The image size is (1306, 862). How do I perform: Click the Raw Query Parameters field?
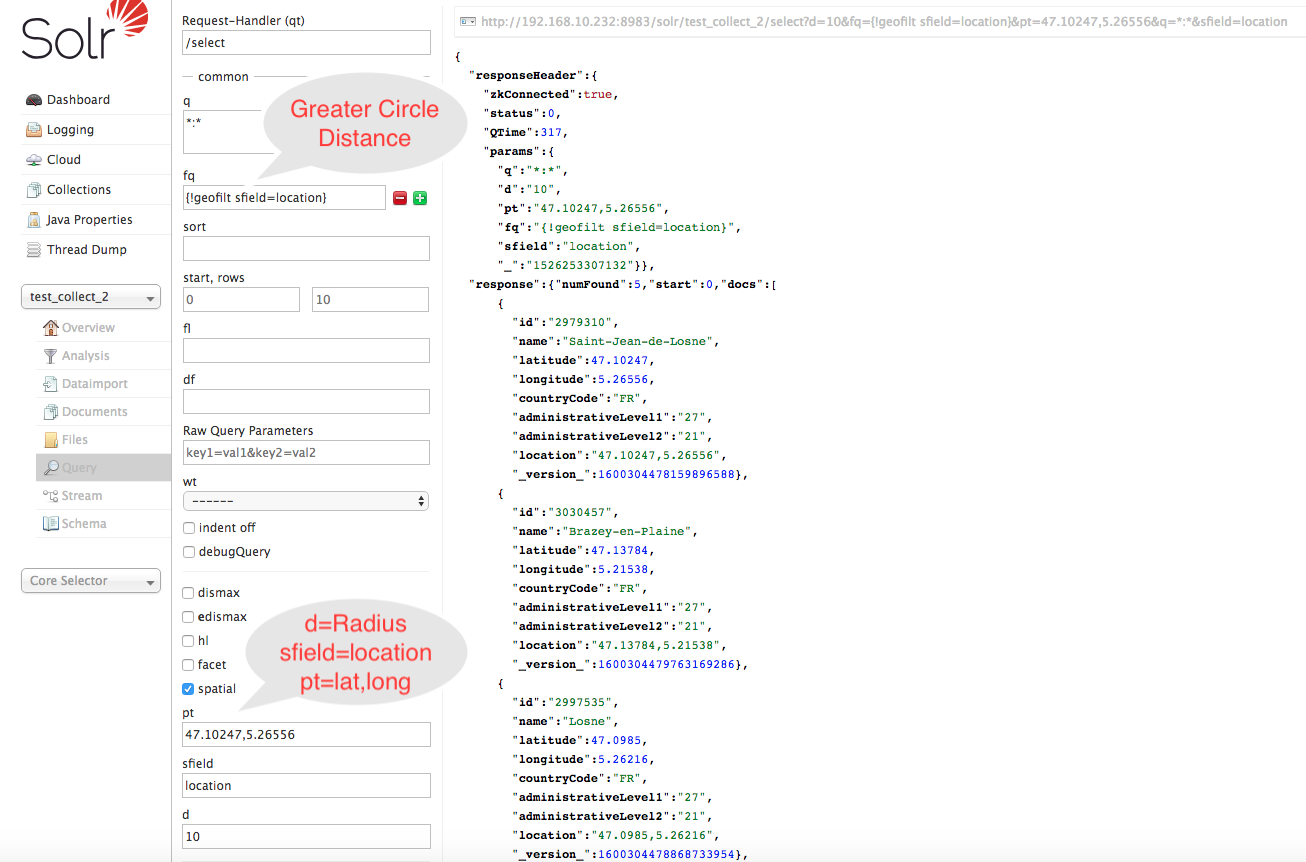[306, 453]
